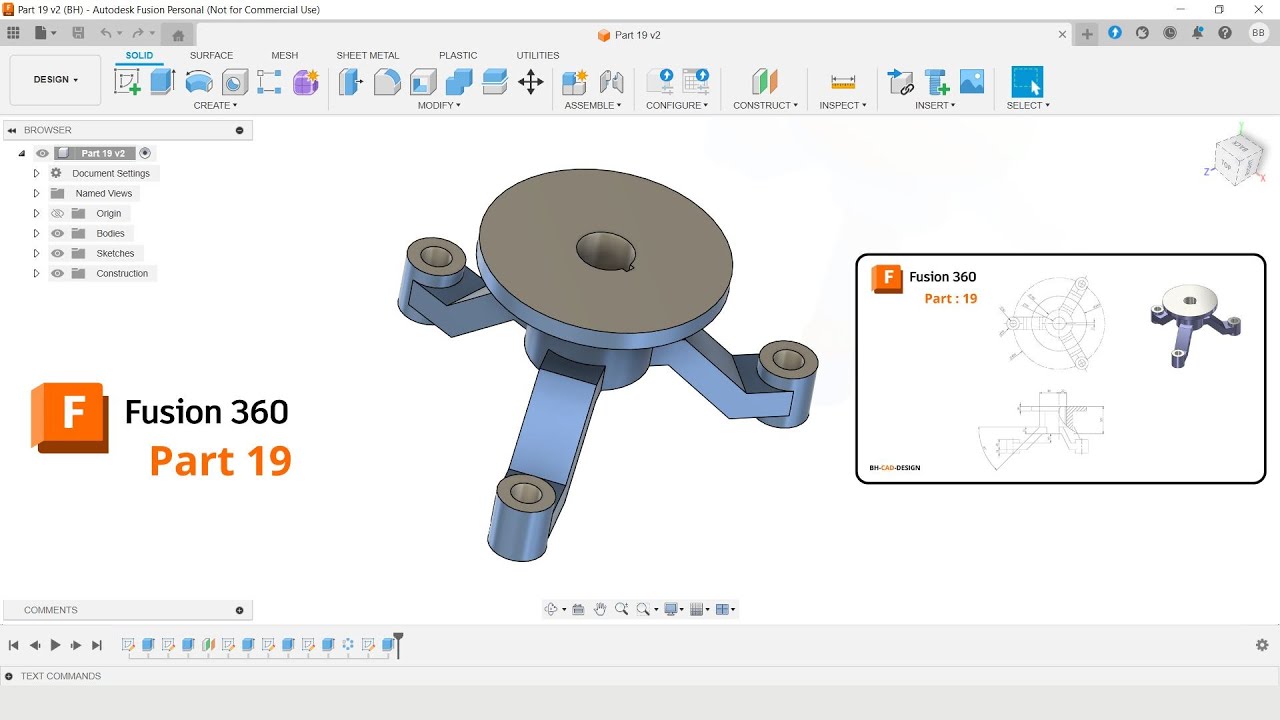Toggle visibility of Construction folder
This screenshot has height=720, width=1280.
click(57, 273)
